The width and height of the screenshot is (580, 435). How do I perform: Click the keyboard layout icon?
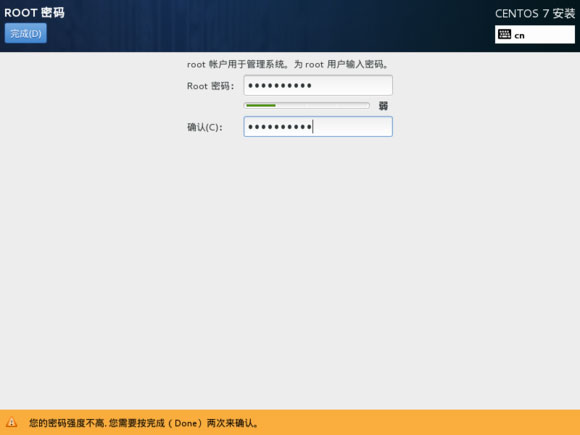coord(504,34)
